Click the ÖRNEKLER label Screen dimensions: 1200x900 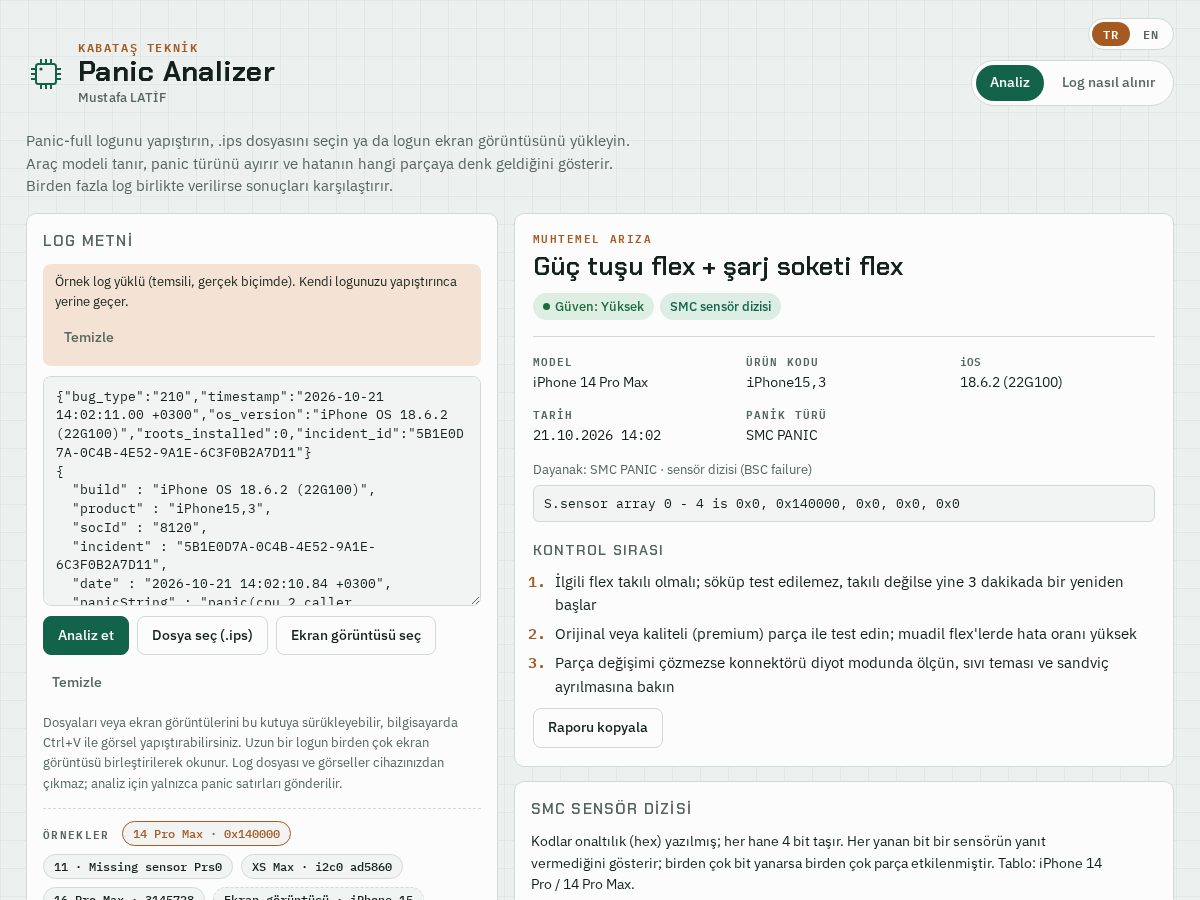click(x=76, y=834)
